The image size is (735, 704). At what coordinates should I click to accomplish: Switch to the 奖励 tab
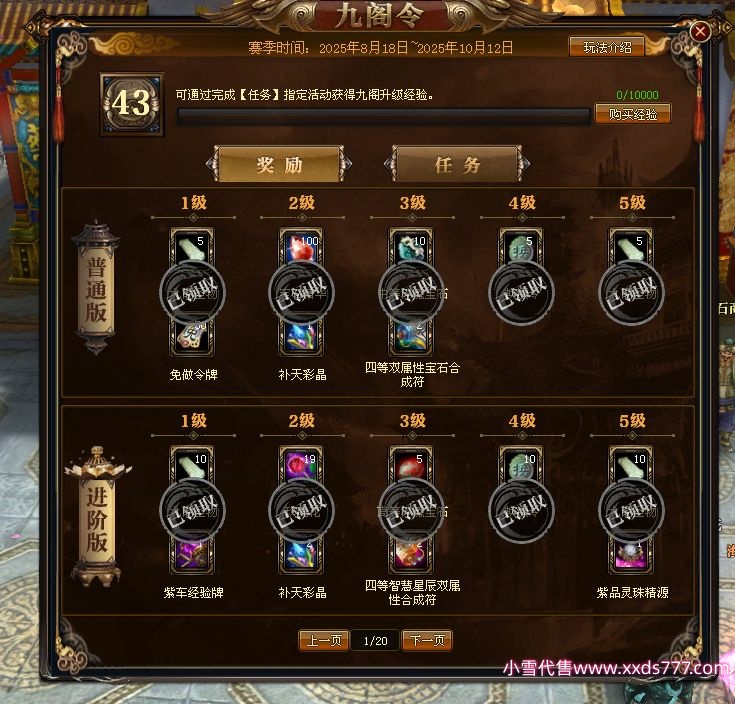(x=279, y=164)
